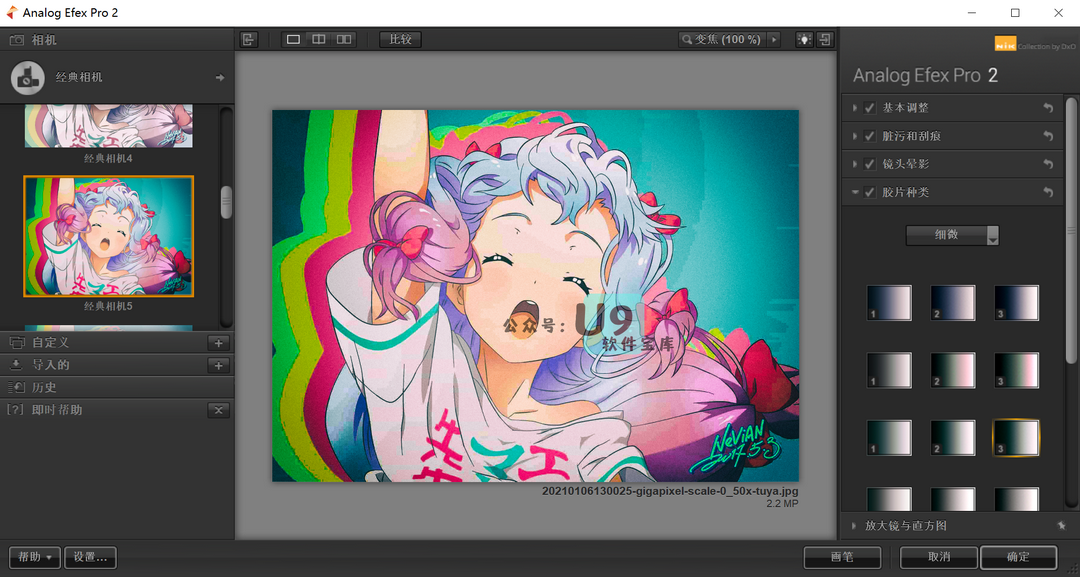Expand the 脏污和刮痕 section triangle

pos(855,136)
